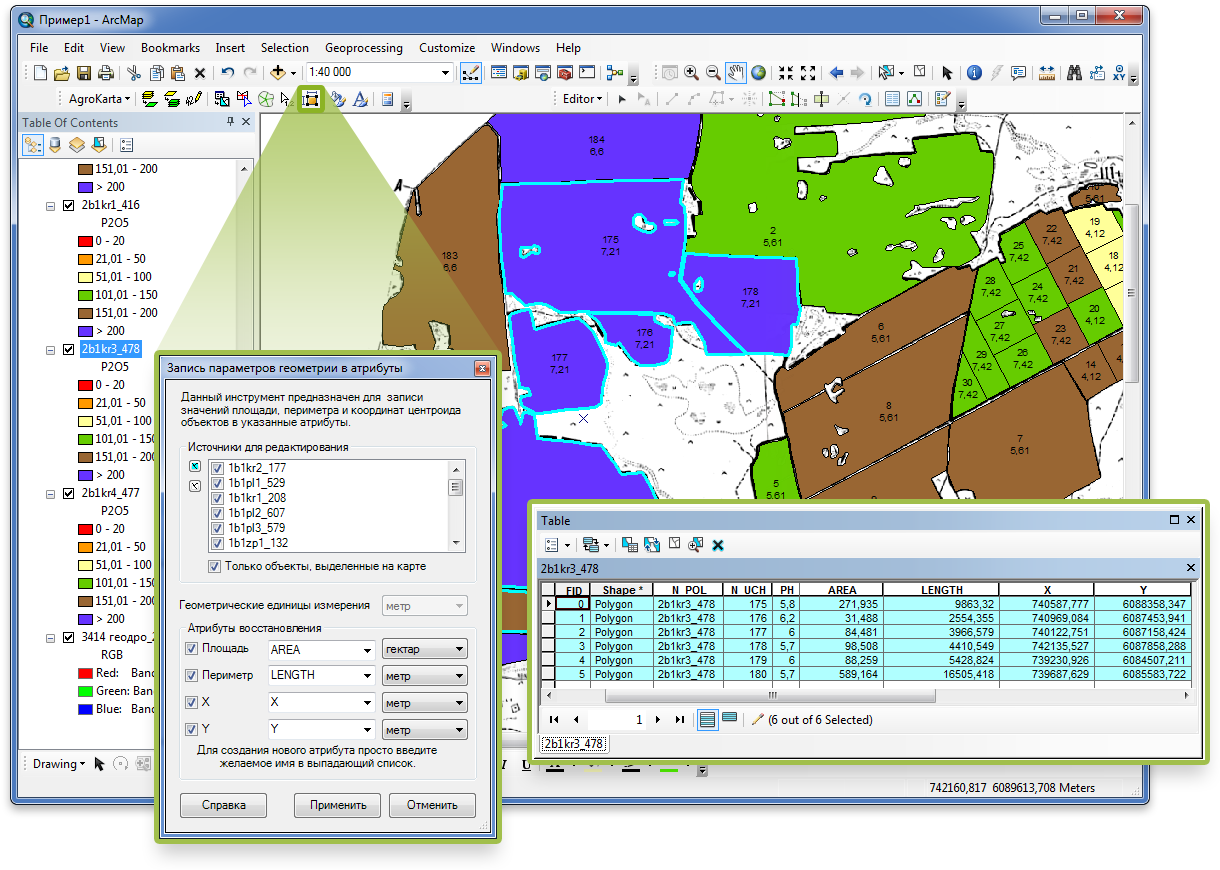Toggle the Площадь attribute checkbox
This screenshot has width=1220, height=870.
(192, 649)
